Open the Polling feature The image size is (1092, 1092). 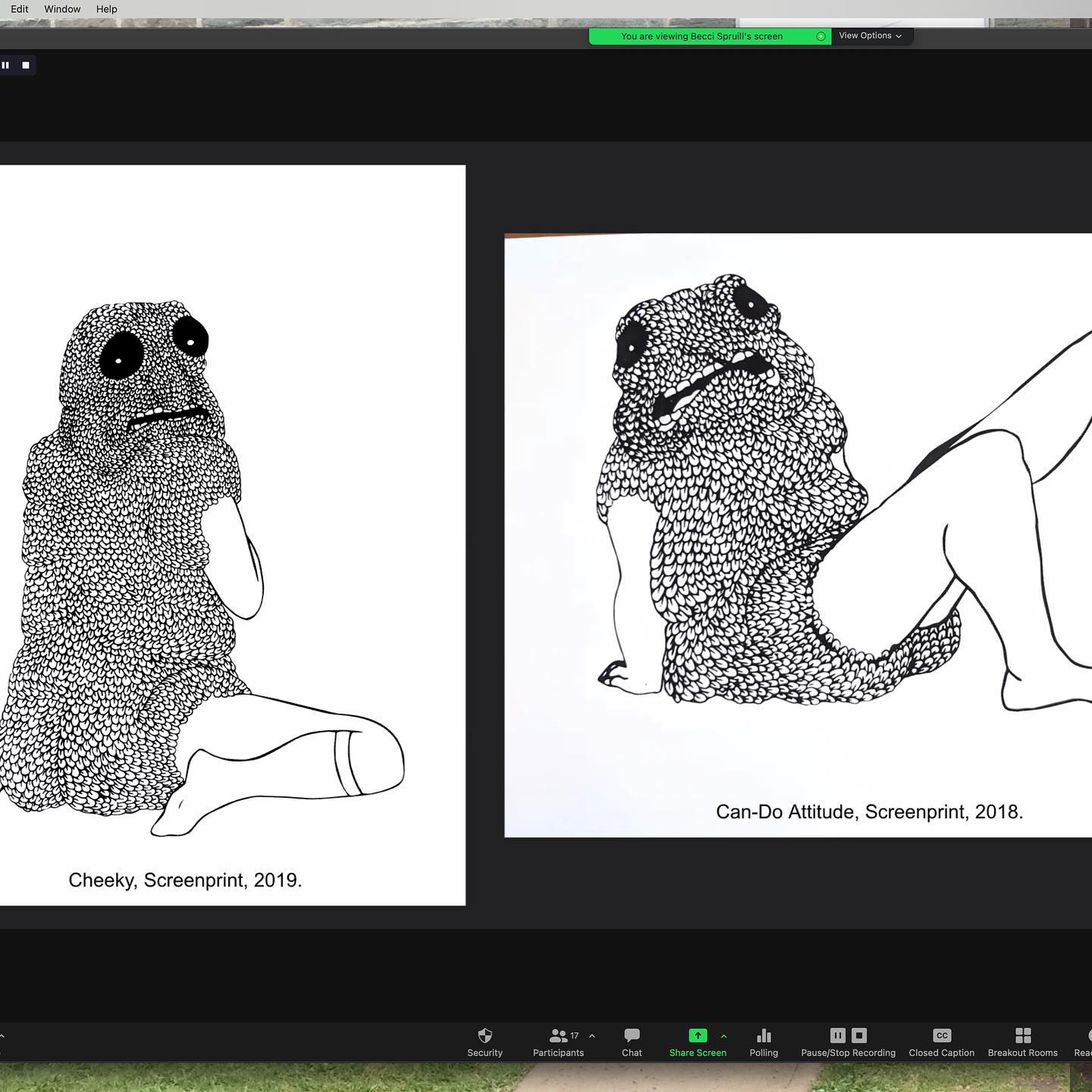pyautogui.click(x=764, y=1041)
